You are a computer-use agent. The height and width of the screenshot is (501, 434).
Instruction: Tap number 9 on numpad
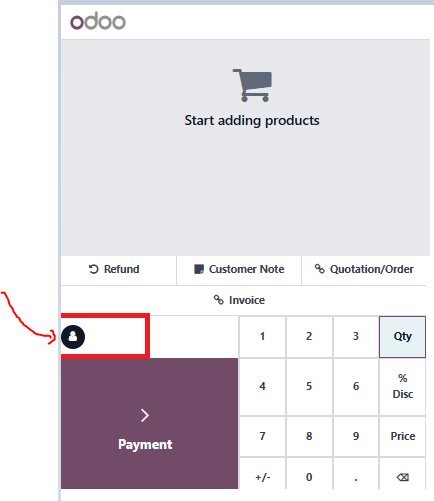tap(356, 436)
